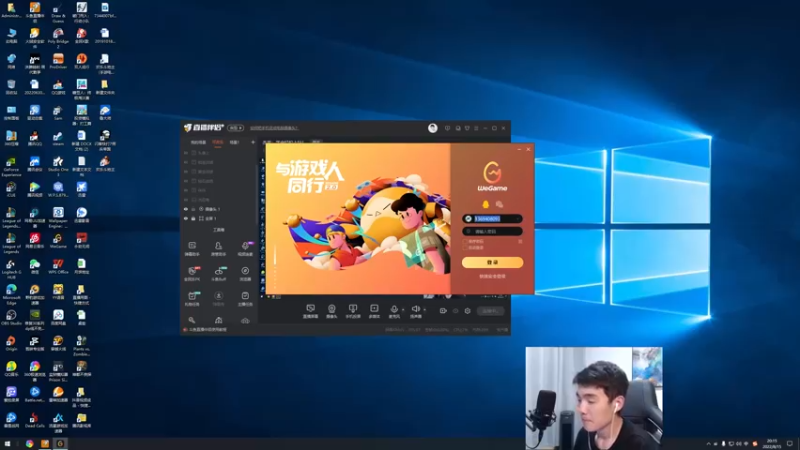
Task: Click the WeGame logo in login panel
Action: click(492, 176)
